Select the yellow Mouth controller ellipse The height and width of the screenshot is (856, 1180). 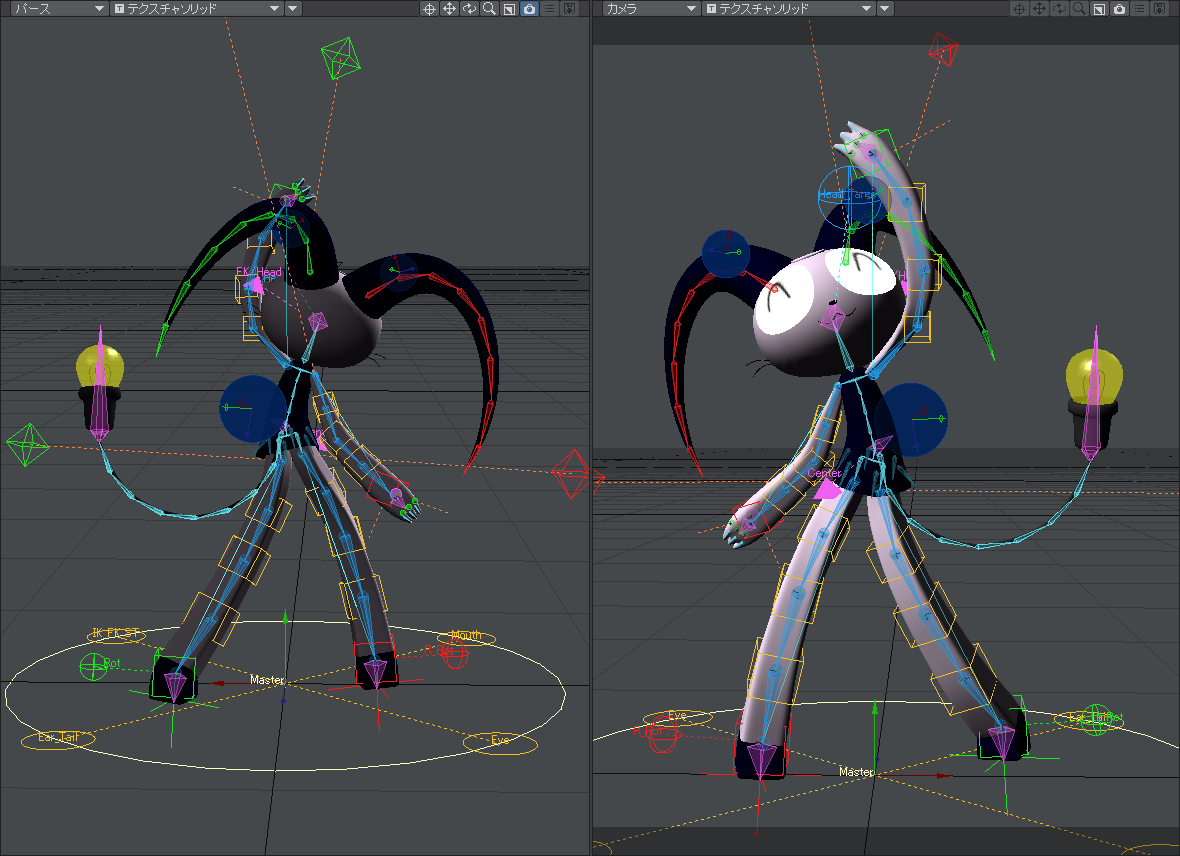coord(466,637)
